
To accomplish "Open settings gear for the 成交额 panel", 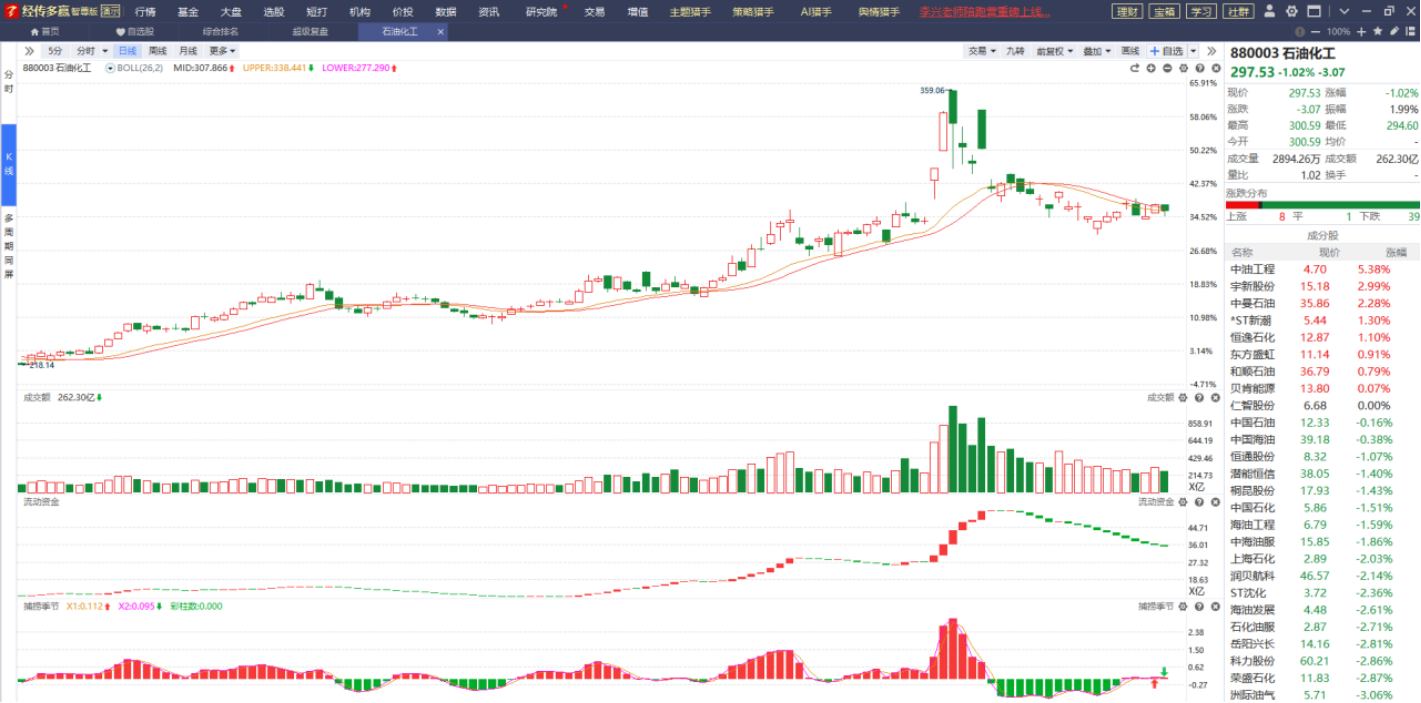I will tap(1183, 398).
